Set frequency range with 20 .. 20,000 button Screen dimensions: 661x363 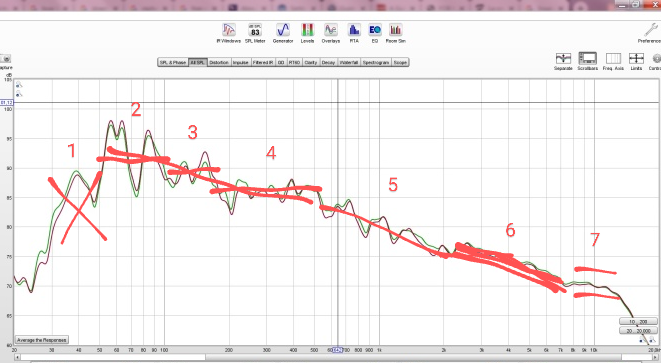pyautogui.click(x=638, y=331)
